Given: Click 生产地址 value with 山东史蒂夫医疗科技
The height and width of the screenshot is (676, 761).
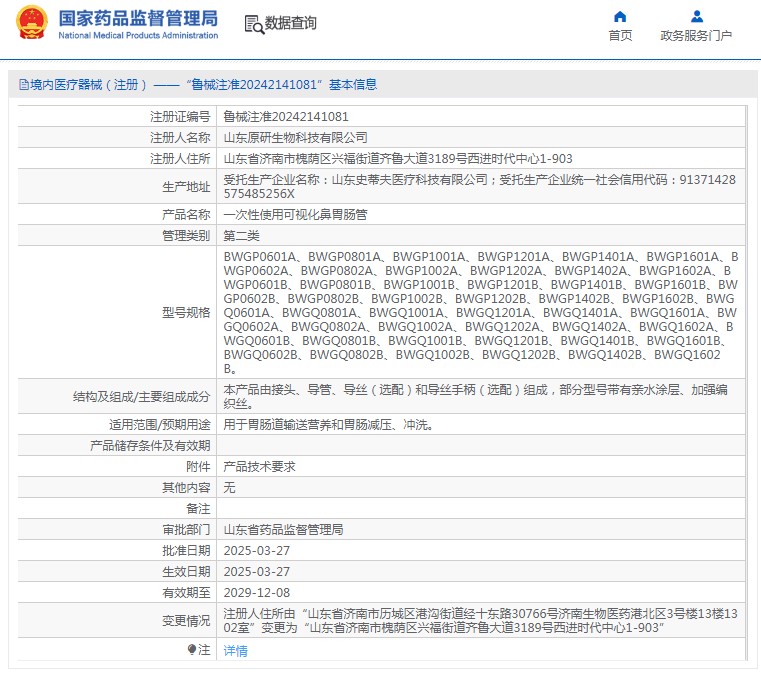Looking at the screenshot, I should click(480, 186).
